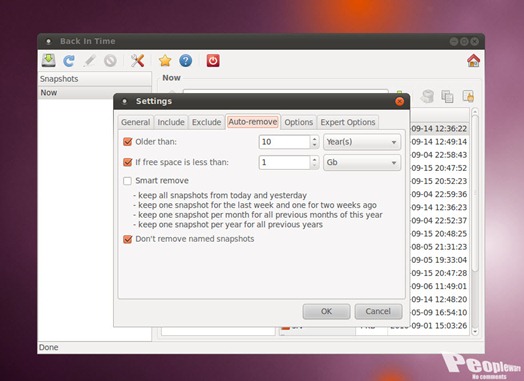Click the Older than value field
Image resolution: width=524 pixels, height=381 pixels.
(284, 142)
